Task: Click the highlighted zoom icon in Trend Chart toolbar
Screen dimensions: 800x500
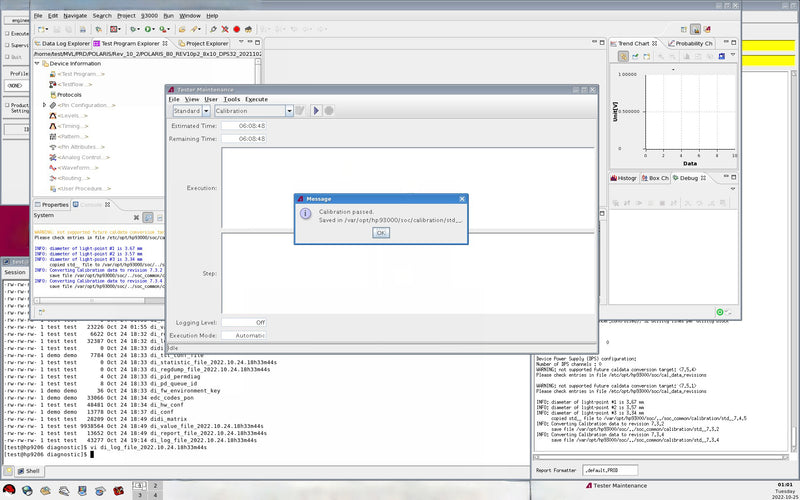Action: 623,56
